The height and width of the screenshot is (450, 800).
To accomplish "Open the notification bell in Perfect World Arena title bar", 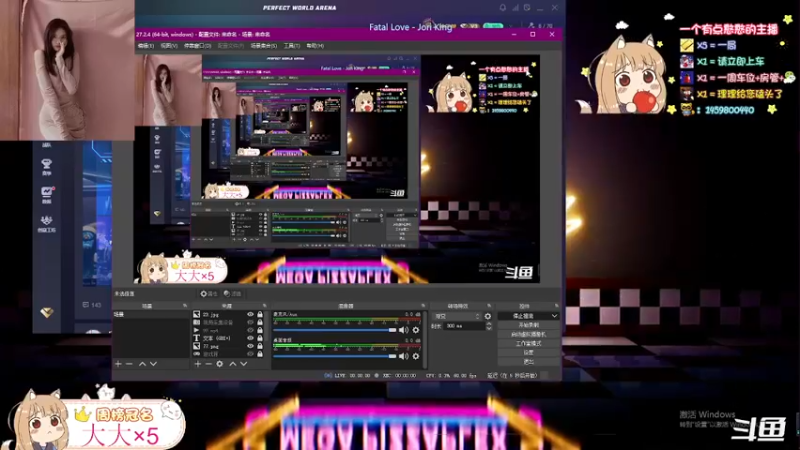I will [x=503, y=8].
